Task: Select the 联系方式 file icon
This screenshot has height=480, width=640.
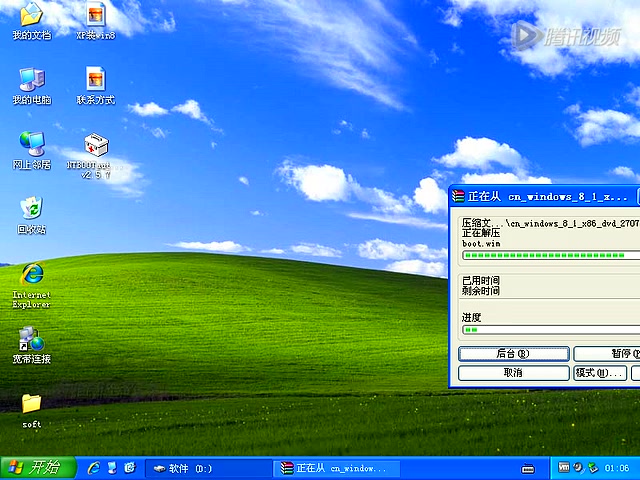Action: click(96, 86)
